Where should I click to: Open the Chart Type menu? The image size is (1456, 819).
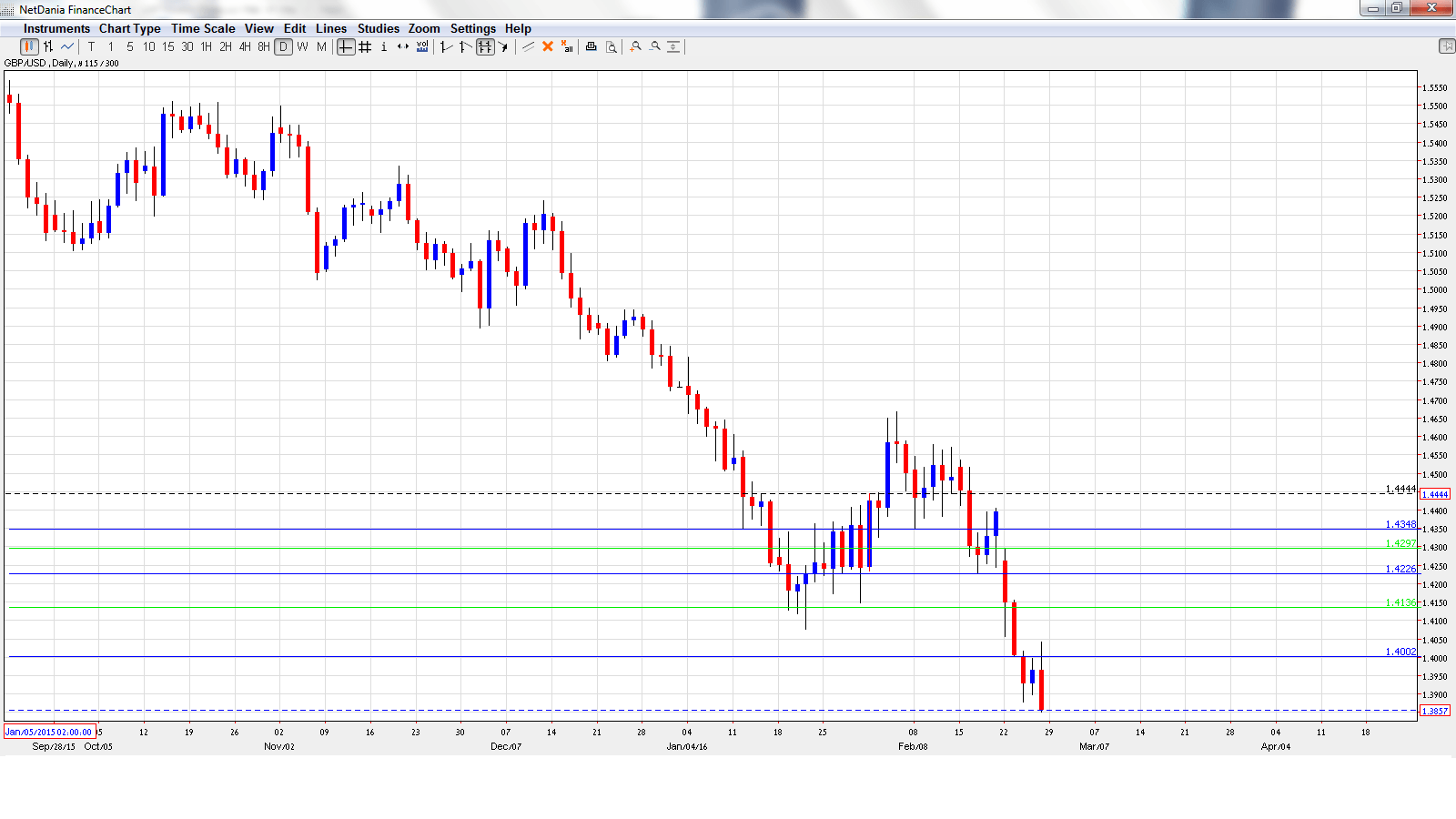[x=129, y=28]
